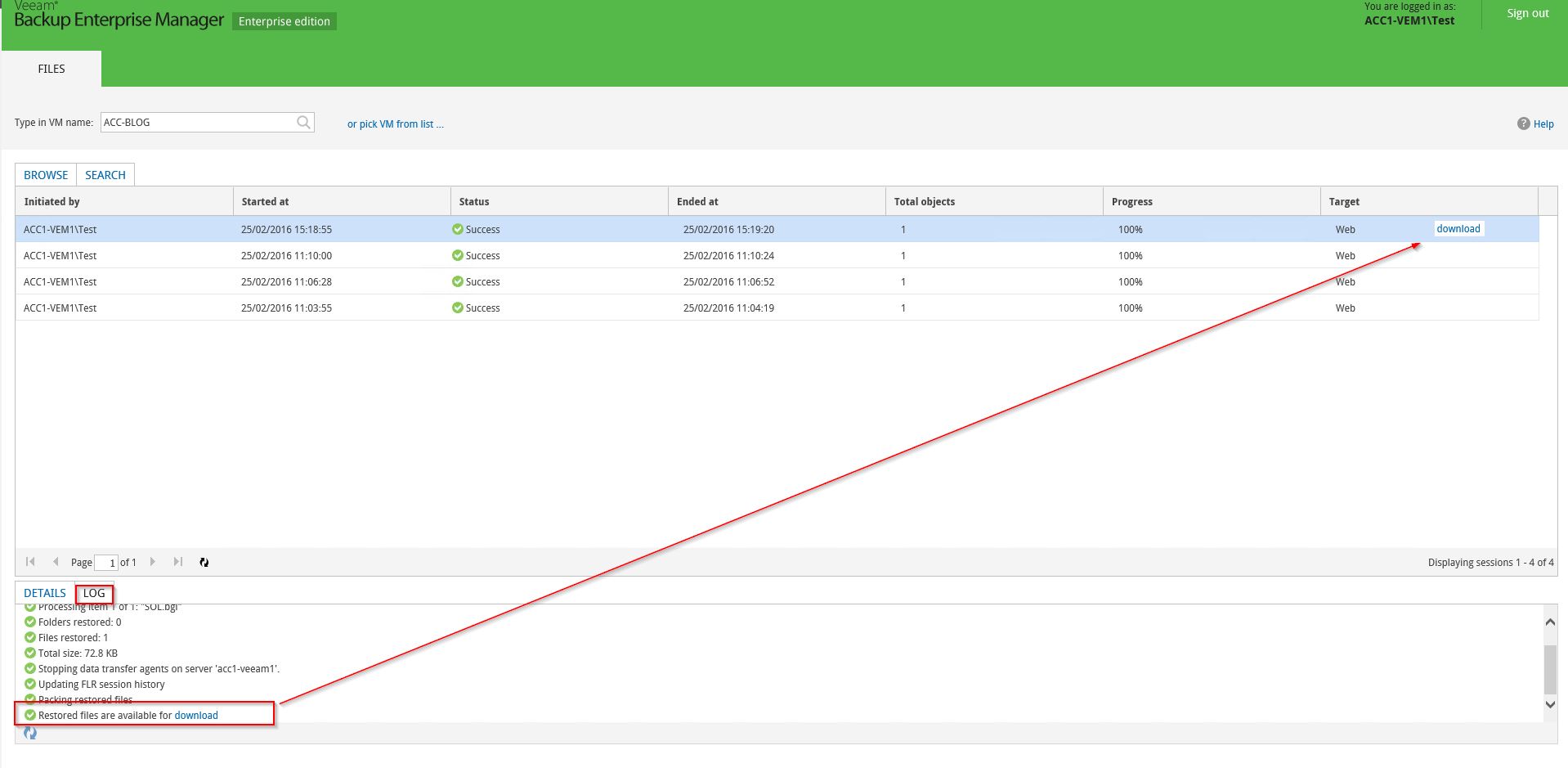Sort by 'Progress' column header
The width and height of the screenshot is (1568, 768).
[1212, 201]
